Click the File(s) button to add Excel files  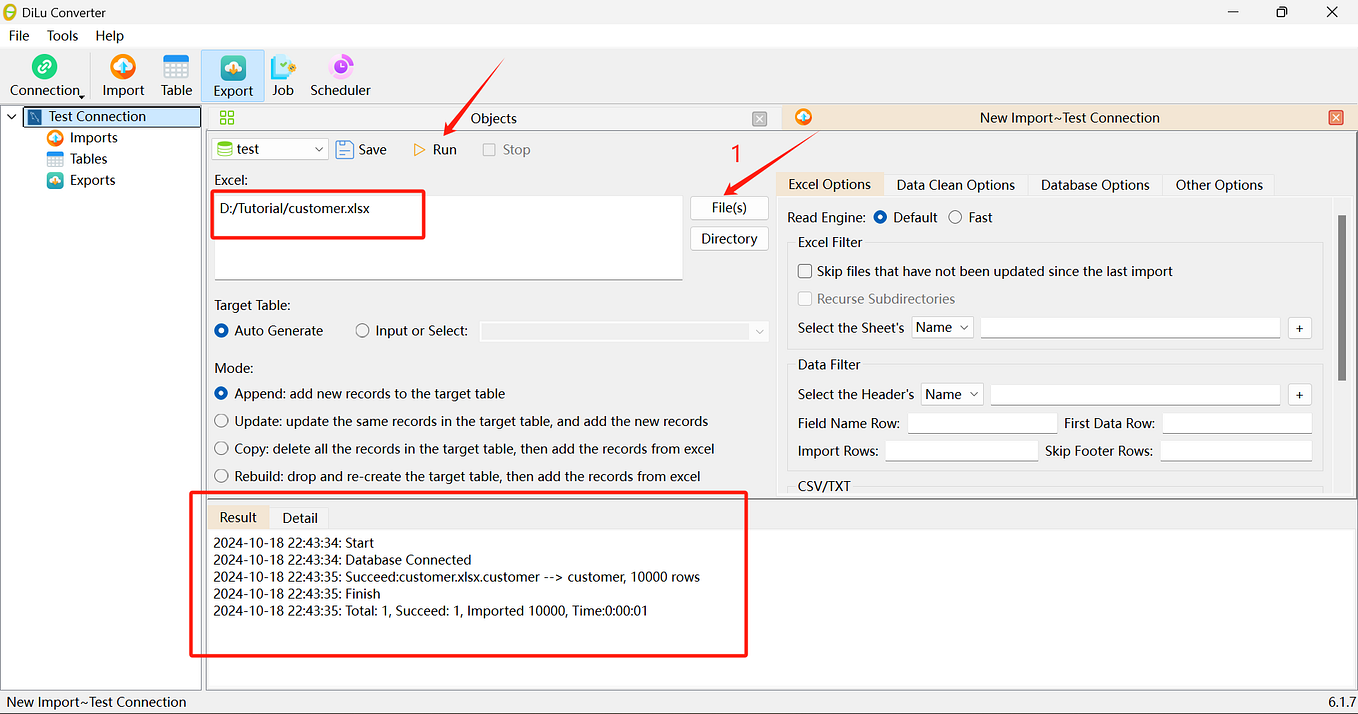(729, 207)
